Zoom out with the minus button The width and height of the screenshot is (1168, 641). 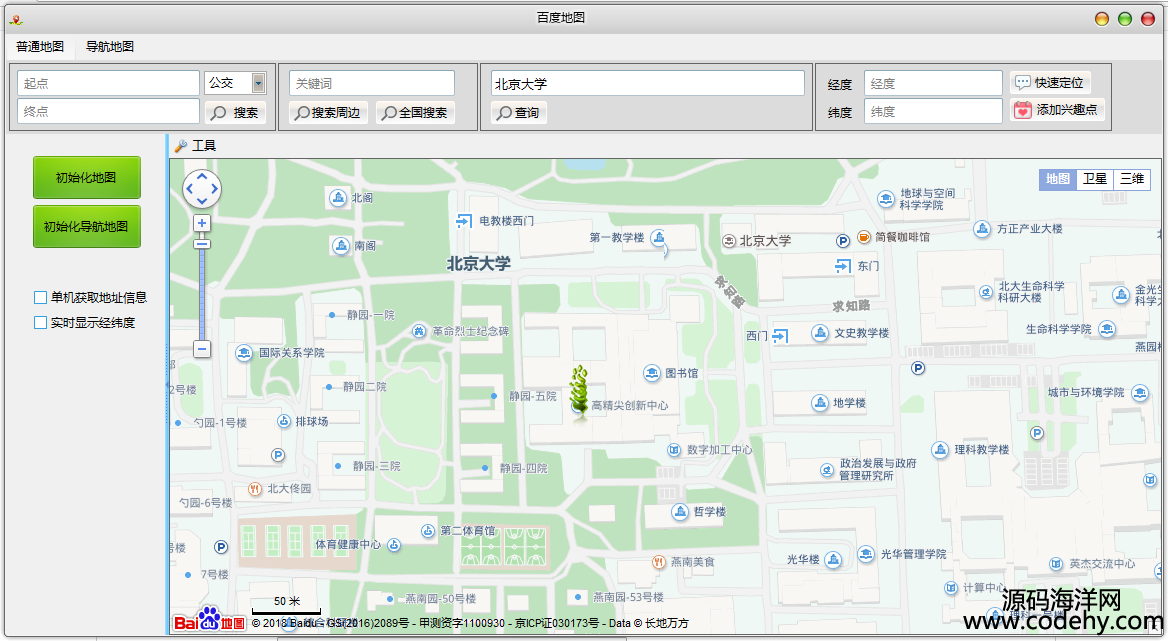[202, 348]
